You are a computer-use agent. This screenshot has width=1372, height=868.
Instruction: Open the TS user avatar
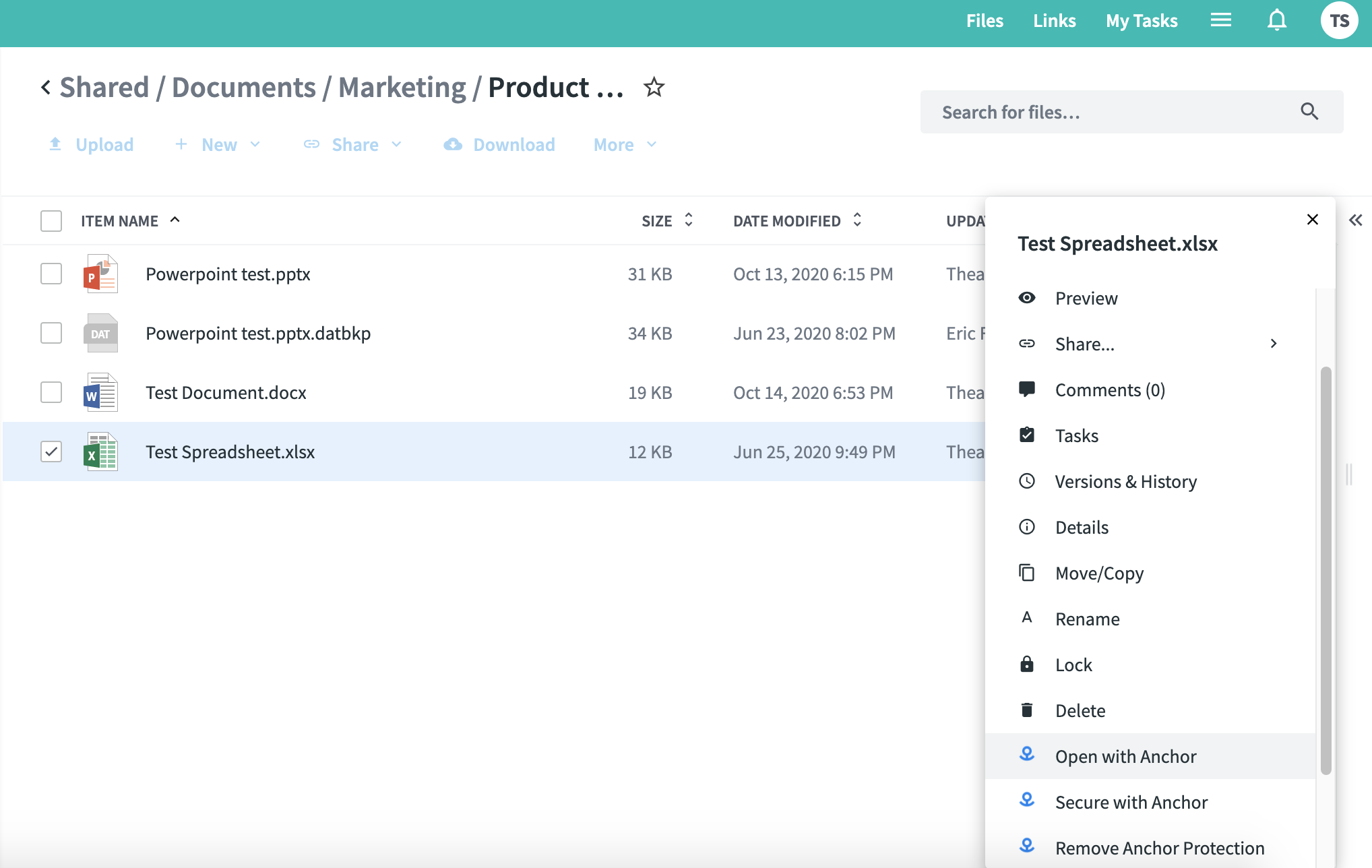point(1338,20)
